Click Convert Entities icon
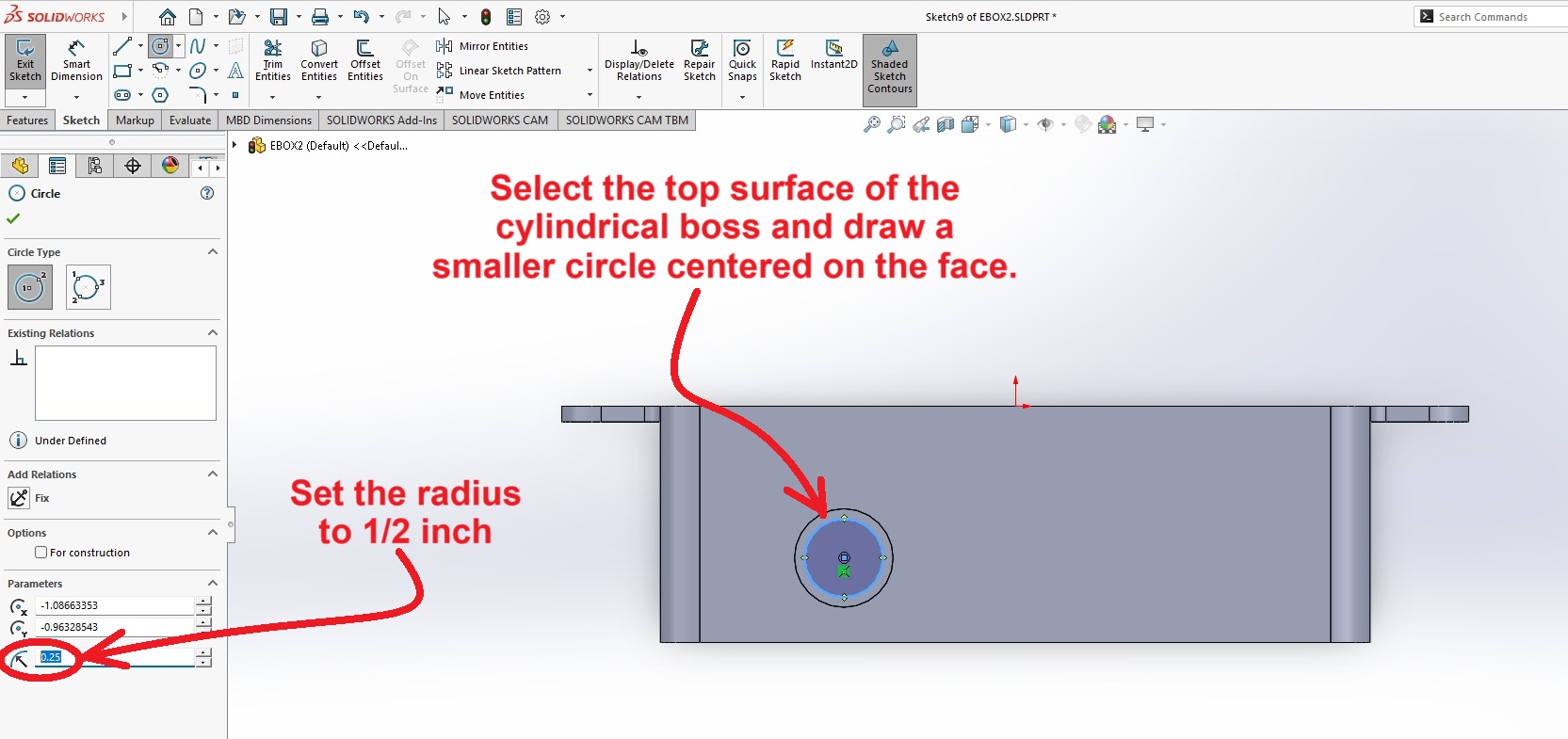 (x=319, y=61)
